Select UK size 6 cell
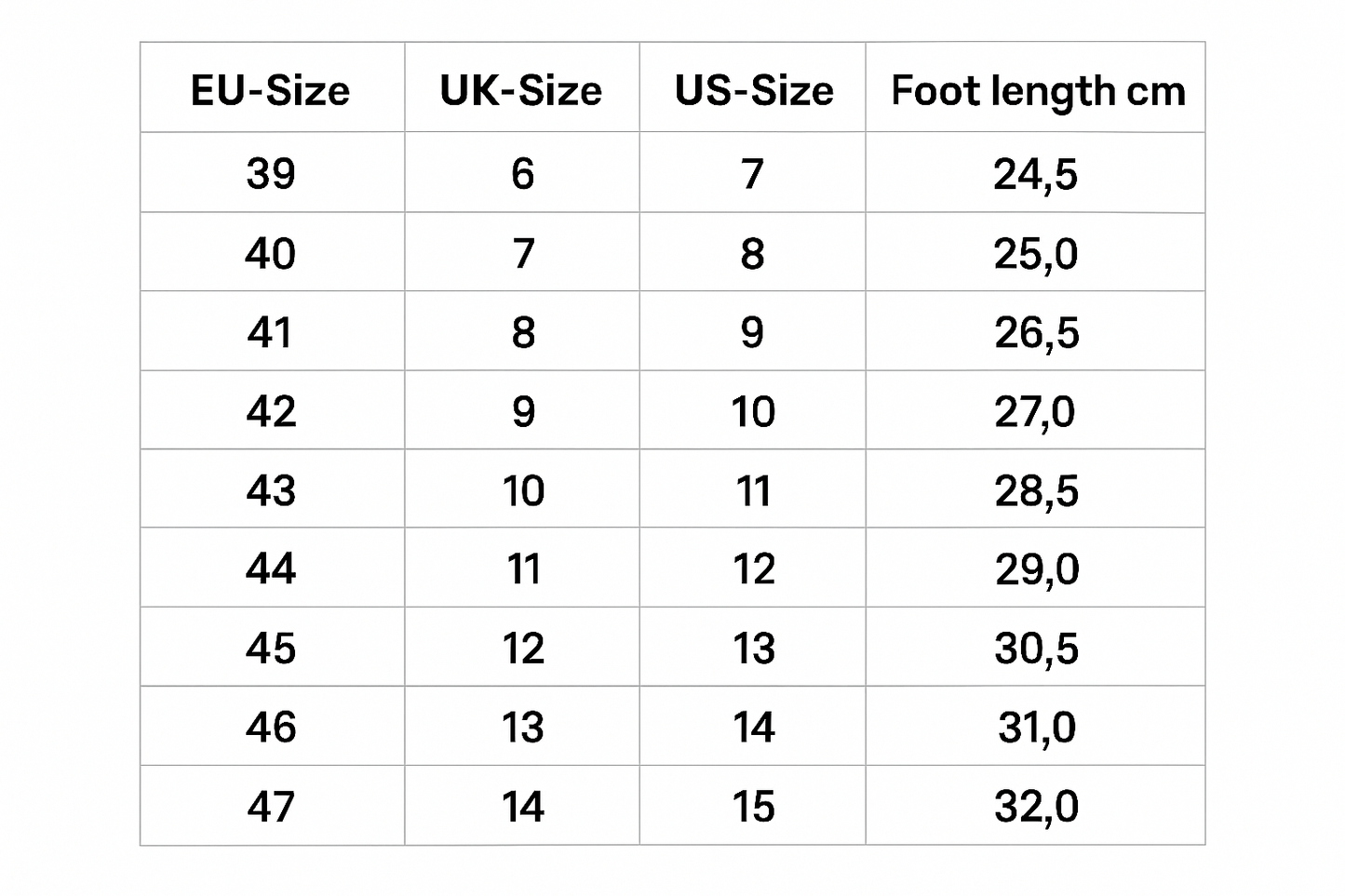The image size is (1345, 896). pyautogui.click(x=522, y=173)
